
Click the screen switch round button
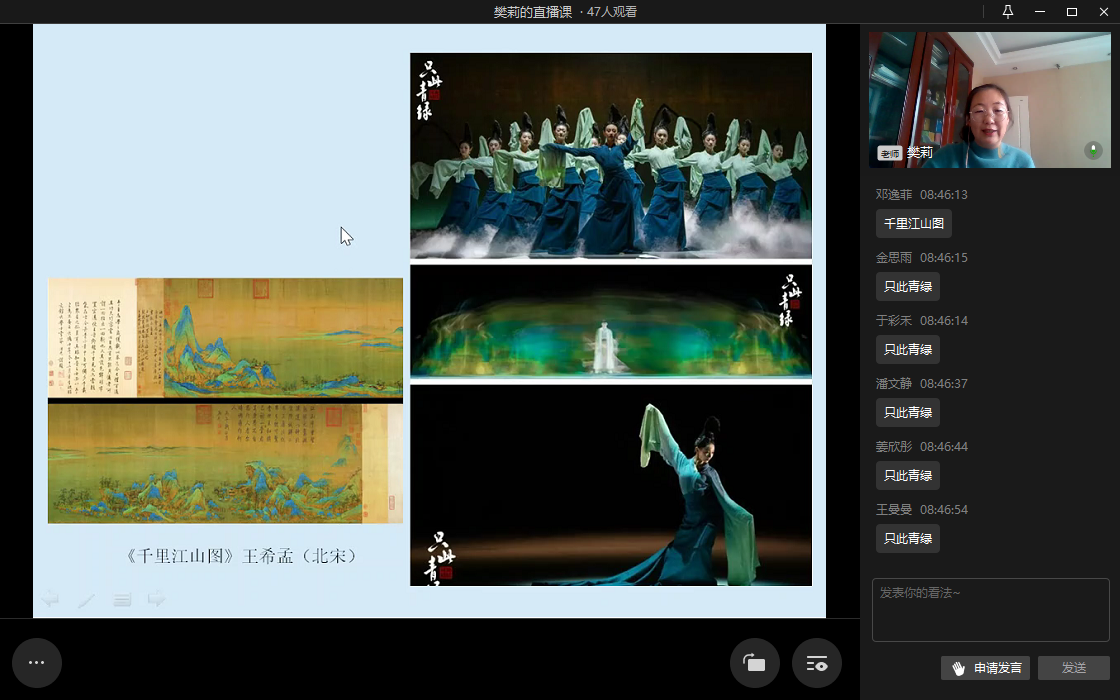(x=754, y=663)
